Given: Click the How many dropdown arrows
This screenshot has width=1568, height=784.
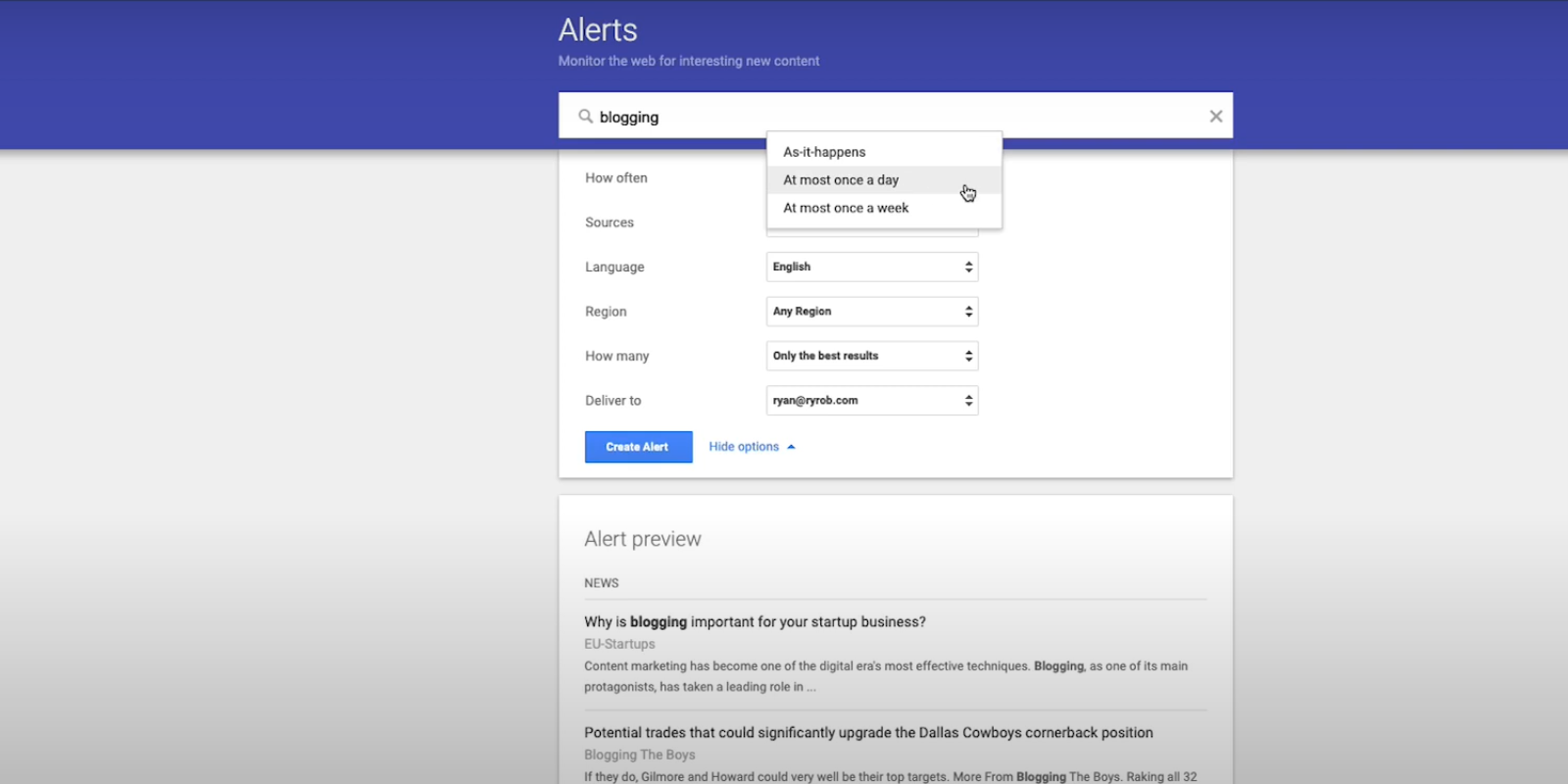Looking at the screenshot, I should [968, 356].
